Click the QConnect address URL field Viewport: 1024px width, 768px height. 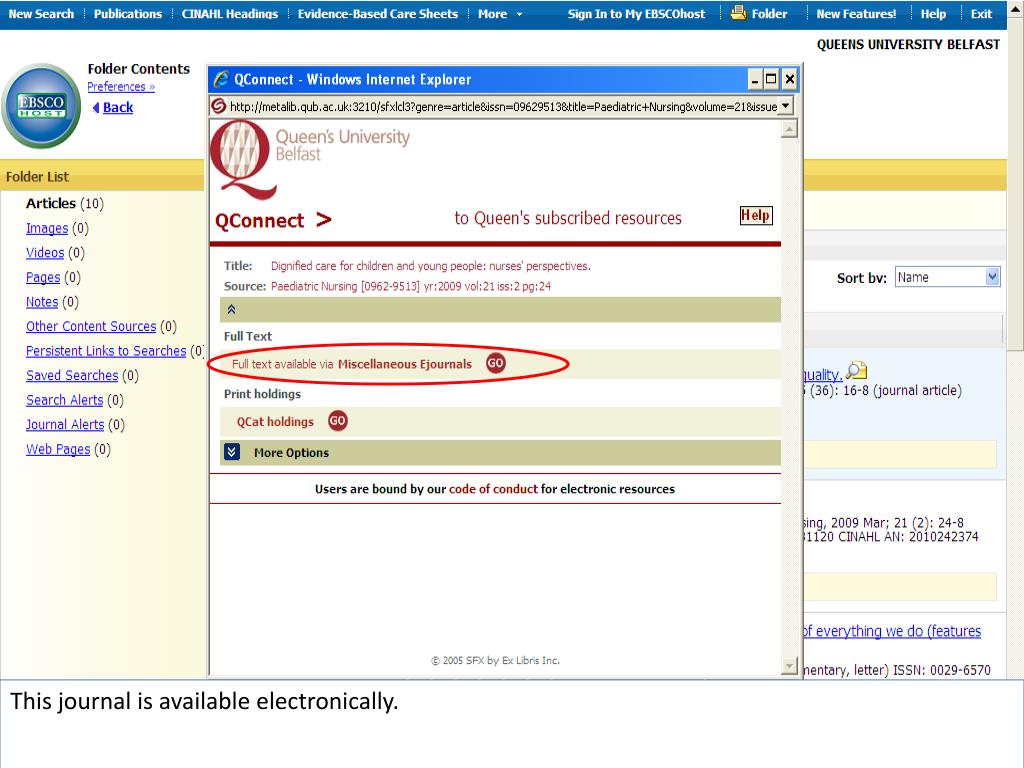point(503,106)
